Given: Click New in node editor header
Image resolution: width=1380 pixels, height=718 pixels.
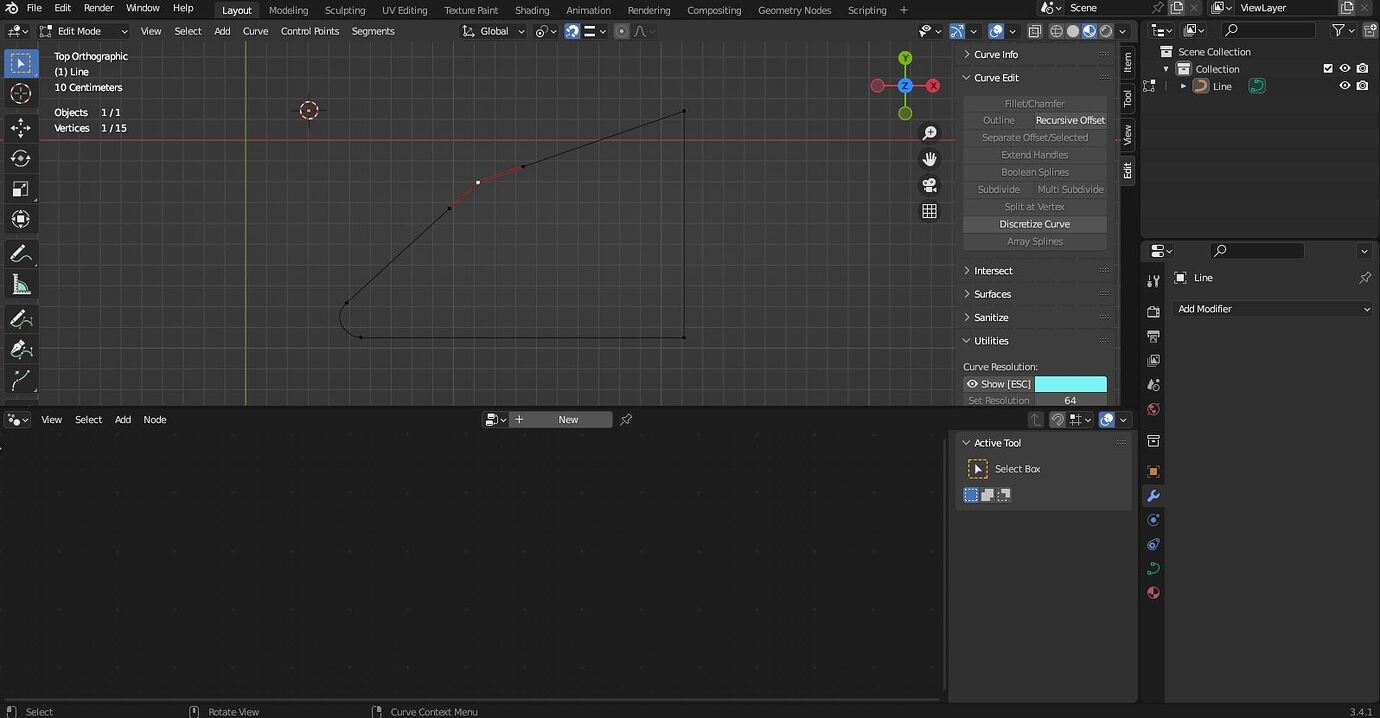Looking at the screenshot, I should (568, 420).
